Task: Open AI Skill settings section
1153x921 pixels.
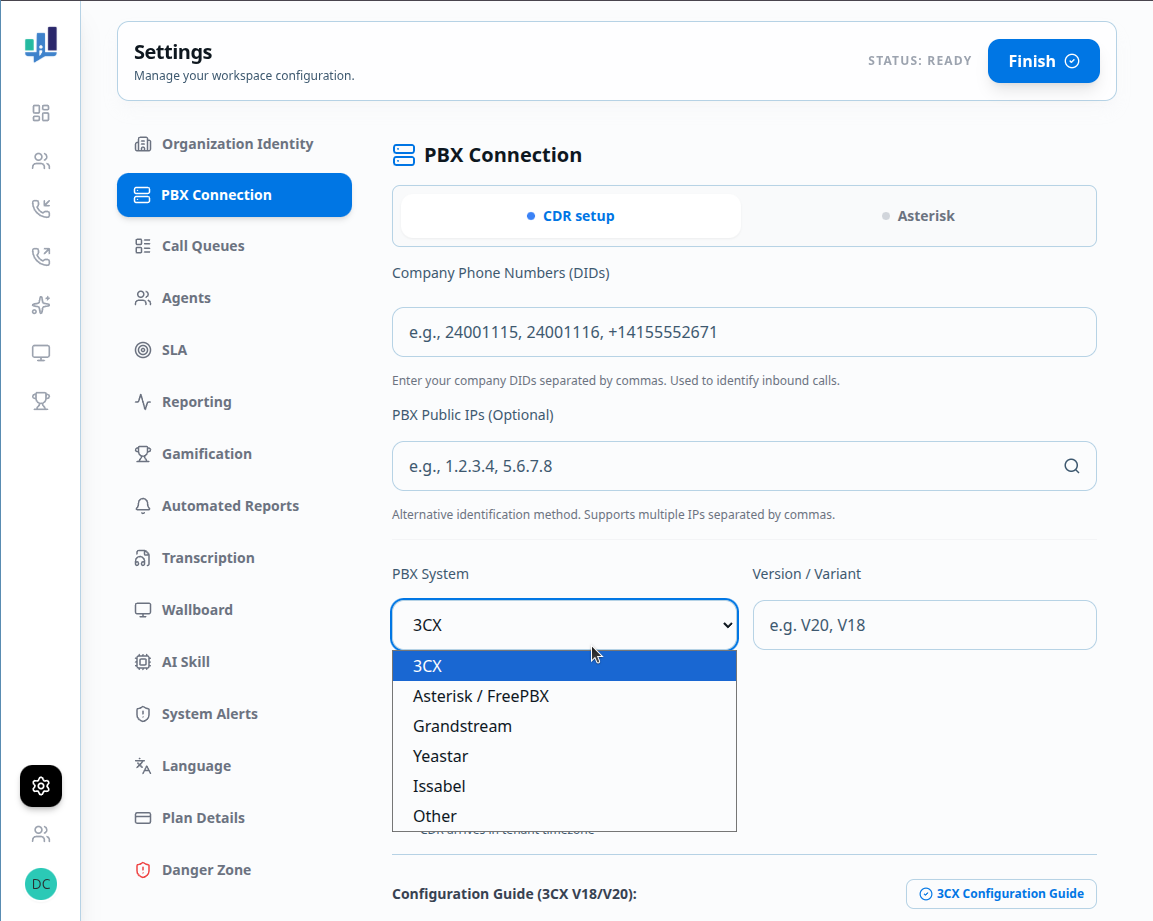Action: 235,662
